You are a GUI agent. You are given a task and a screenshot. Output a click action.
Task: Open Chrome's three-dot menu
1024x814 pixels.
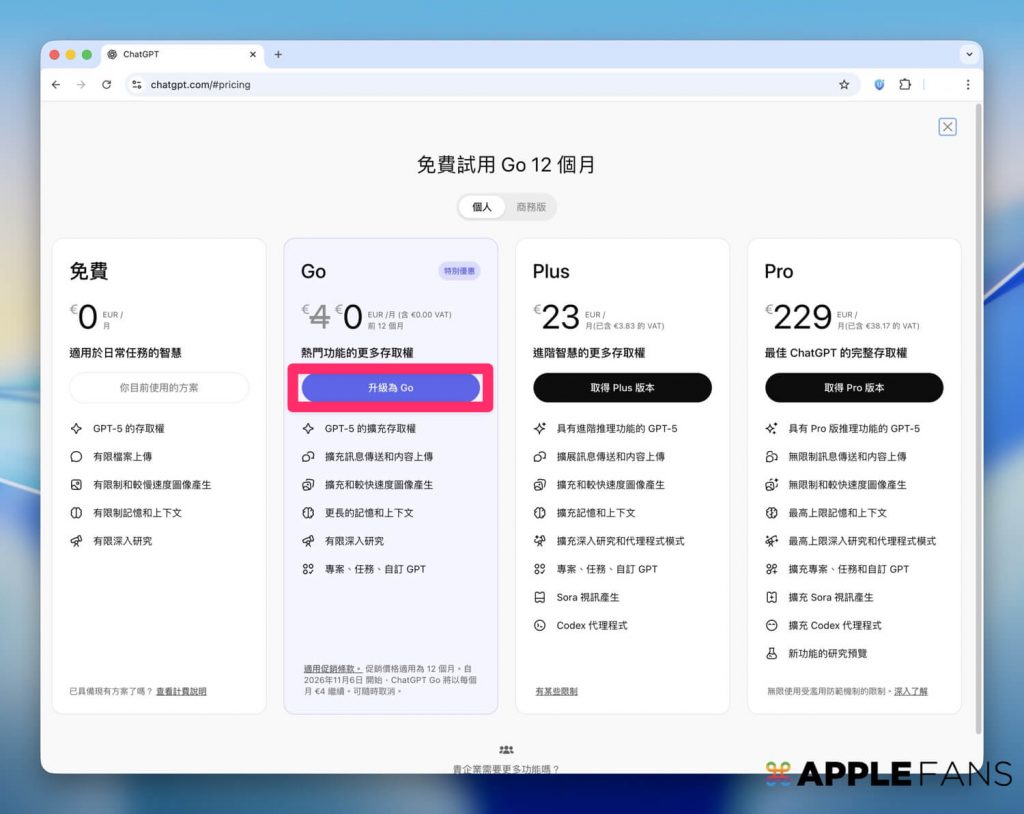point(967,85)
